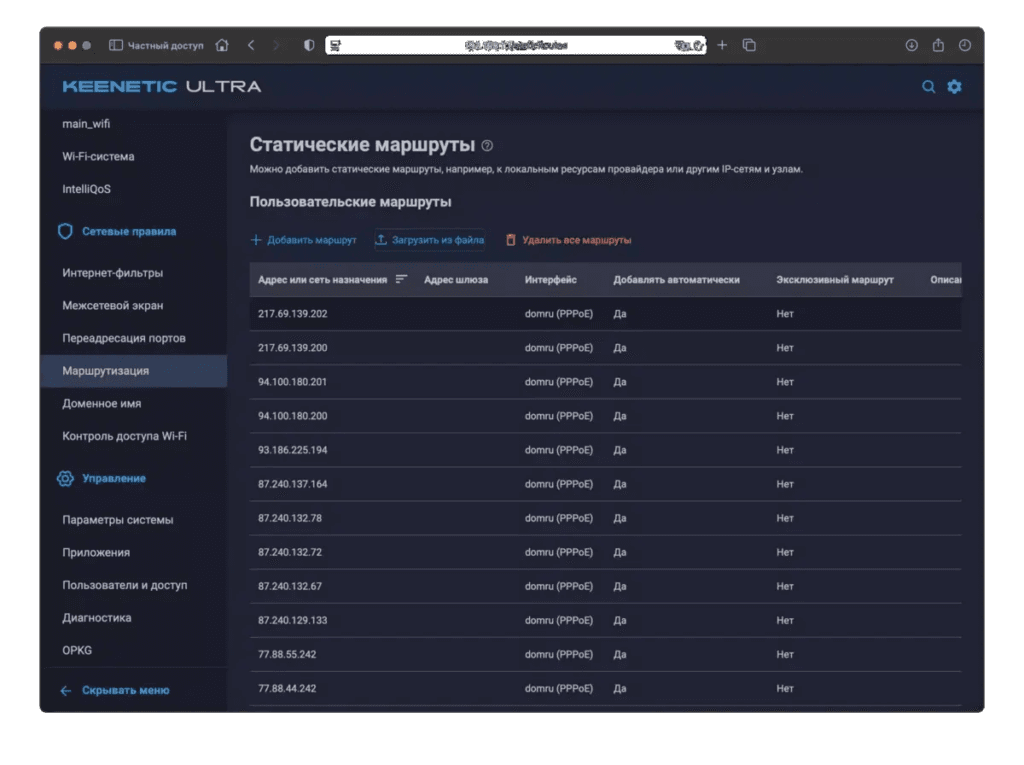
Task: Select the route 87.240.137.164
Action: pyautogui.click(x=605, y=483)
